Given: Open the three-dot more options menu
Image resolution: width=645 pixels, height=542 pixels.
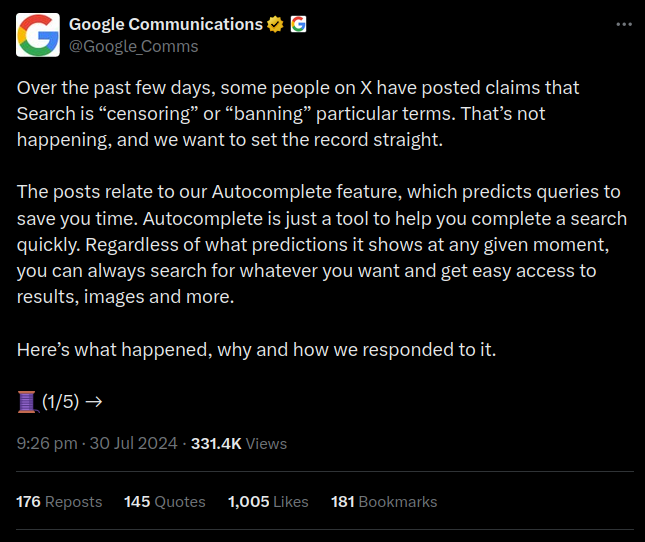Looking at the screenshot, I should coord(623,24).
